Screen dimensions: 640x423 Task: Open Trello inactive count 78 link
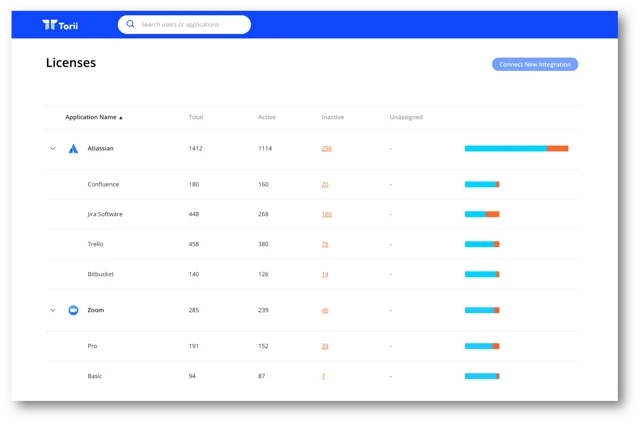325,244
